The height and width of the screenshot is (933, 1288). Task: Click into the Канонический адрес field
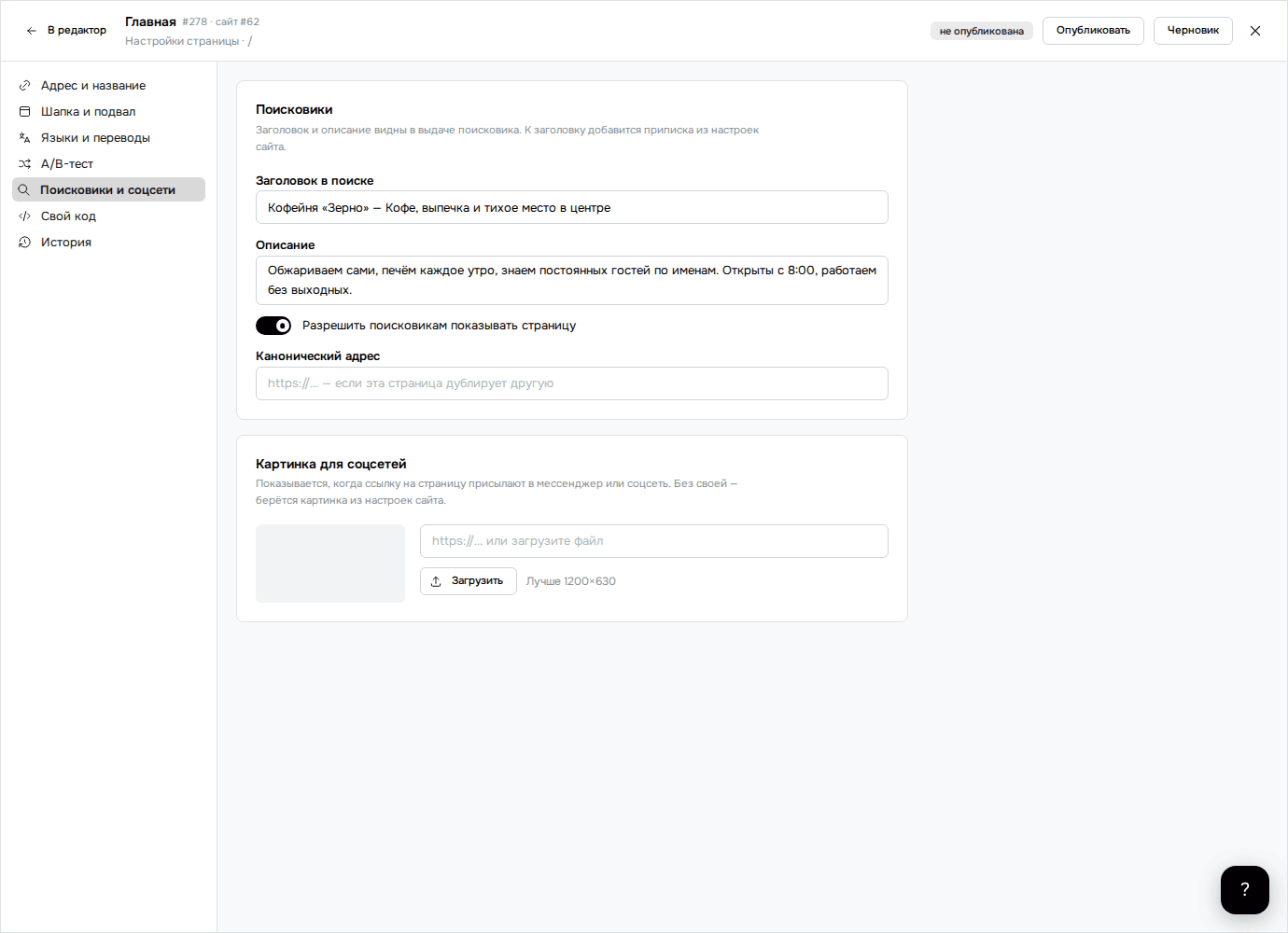coord(572,383)
